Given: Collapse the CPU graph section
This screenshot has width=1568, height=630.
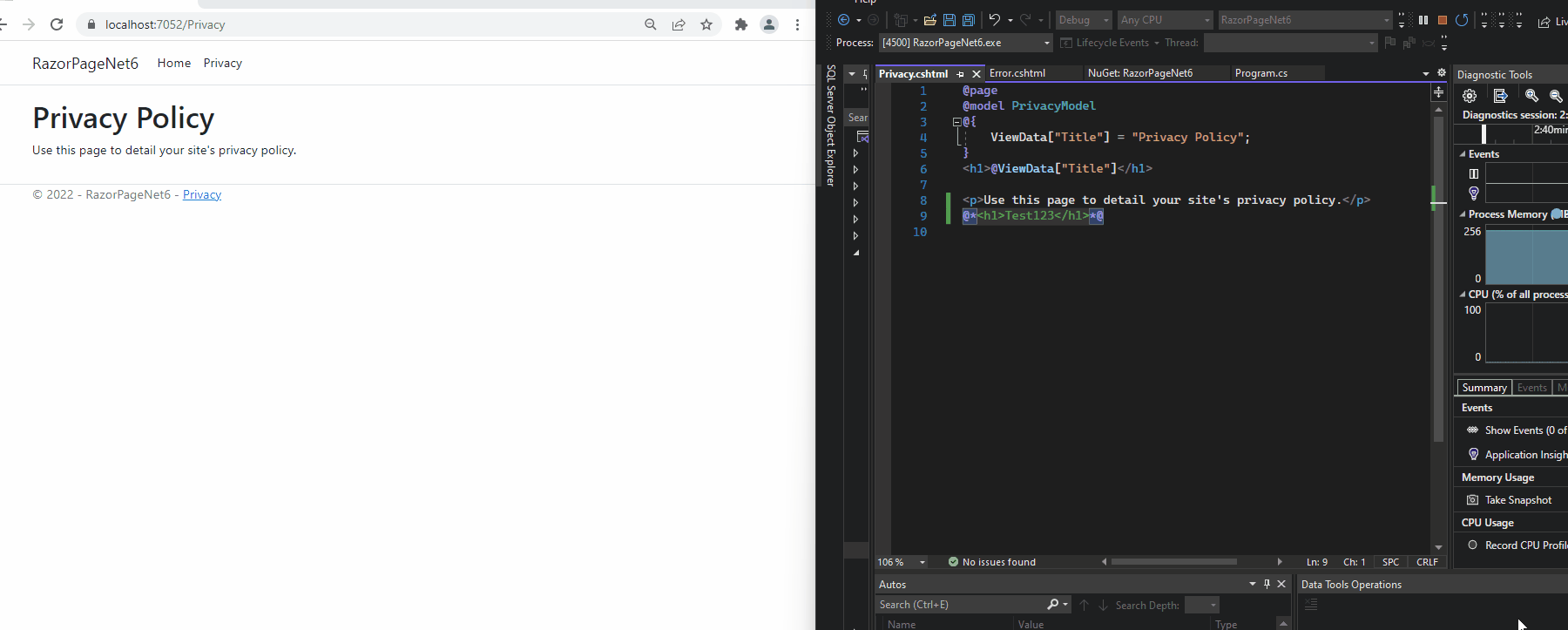Looking at the screenshot, I should point(1463,295).
